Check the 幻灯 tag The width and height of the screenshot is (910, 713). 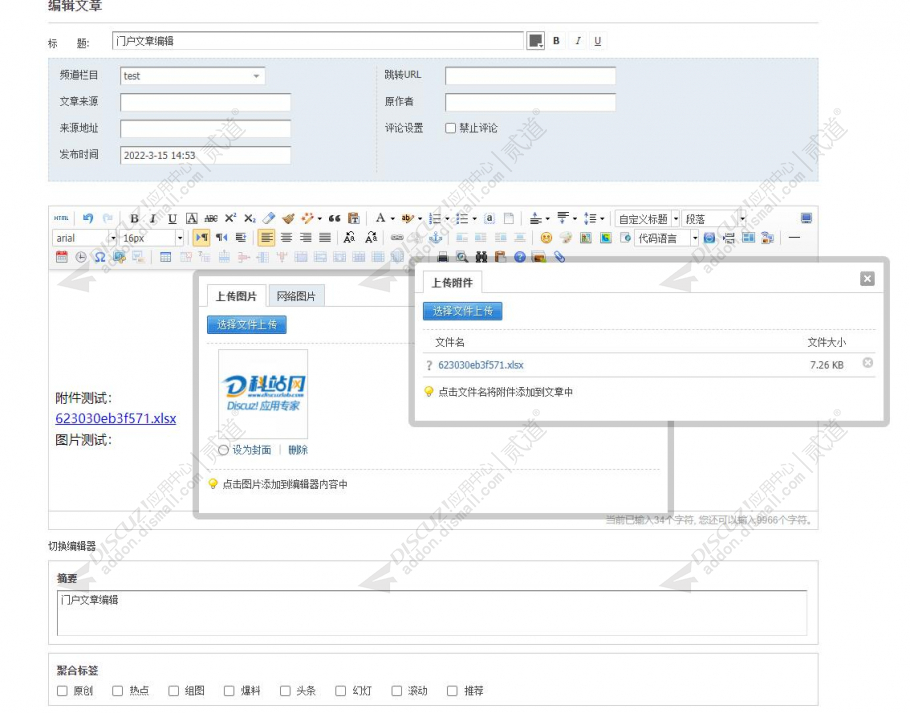341,690
